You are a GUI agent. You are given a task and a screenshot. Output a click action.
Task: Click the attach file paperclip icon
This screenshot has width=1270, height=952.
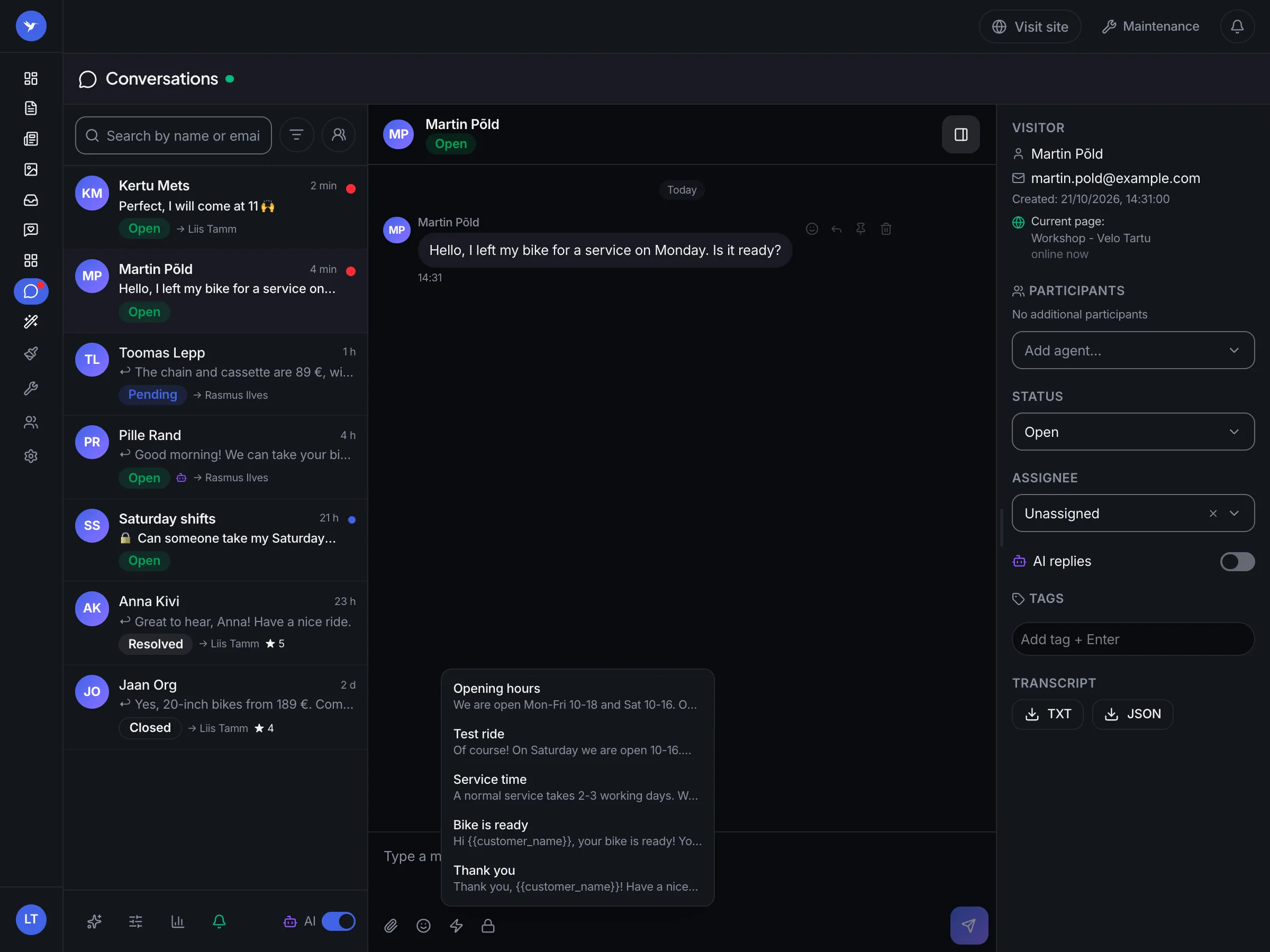tap(391, 926)
